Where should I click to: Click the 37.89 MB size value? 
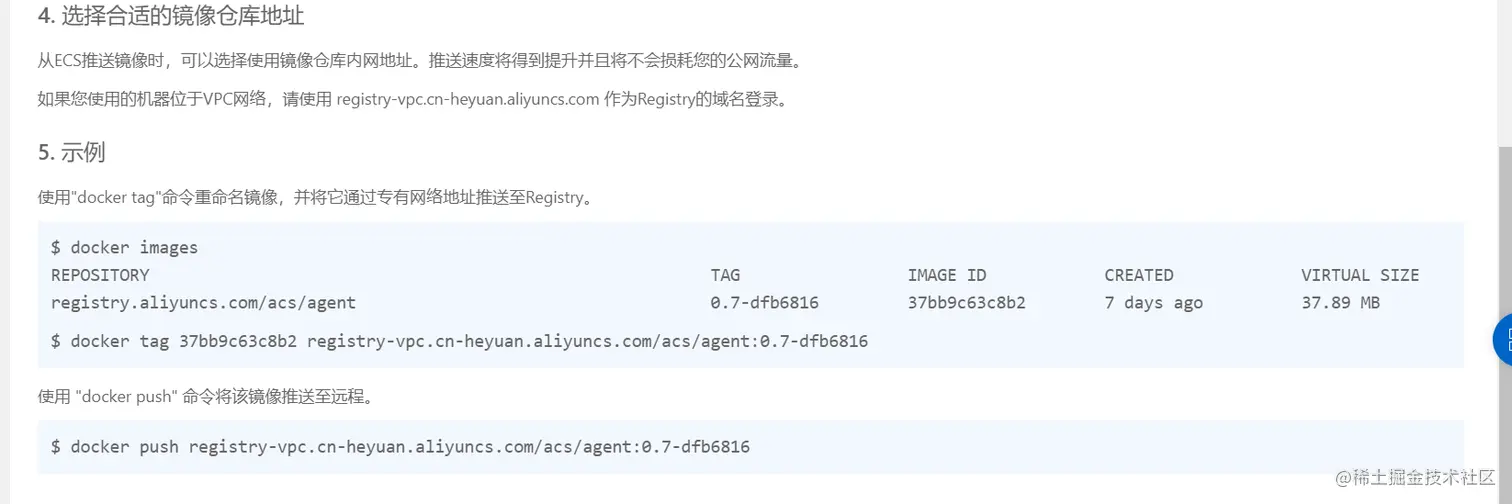(1340, 302)
